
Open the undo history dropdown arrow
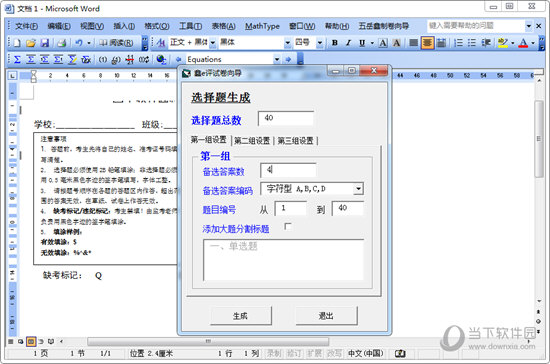[x=89, y=43]
